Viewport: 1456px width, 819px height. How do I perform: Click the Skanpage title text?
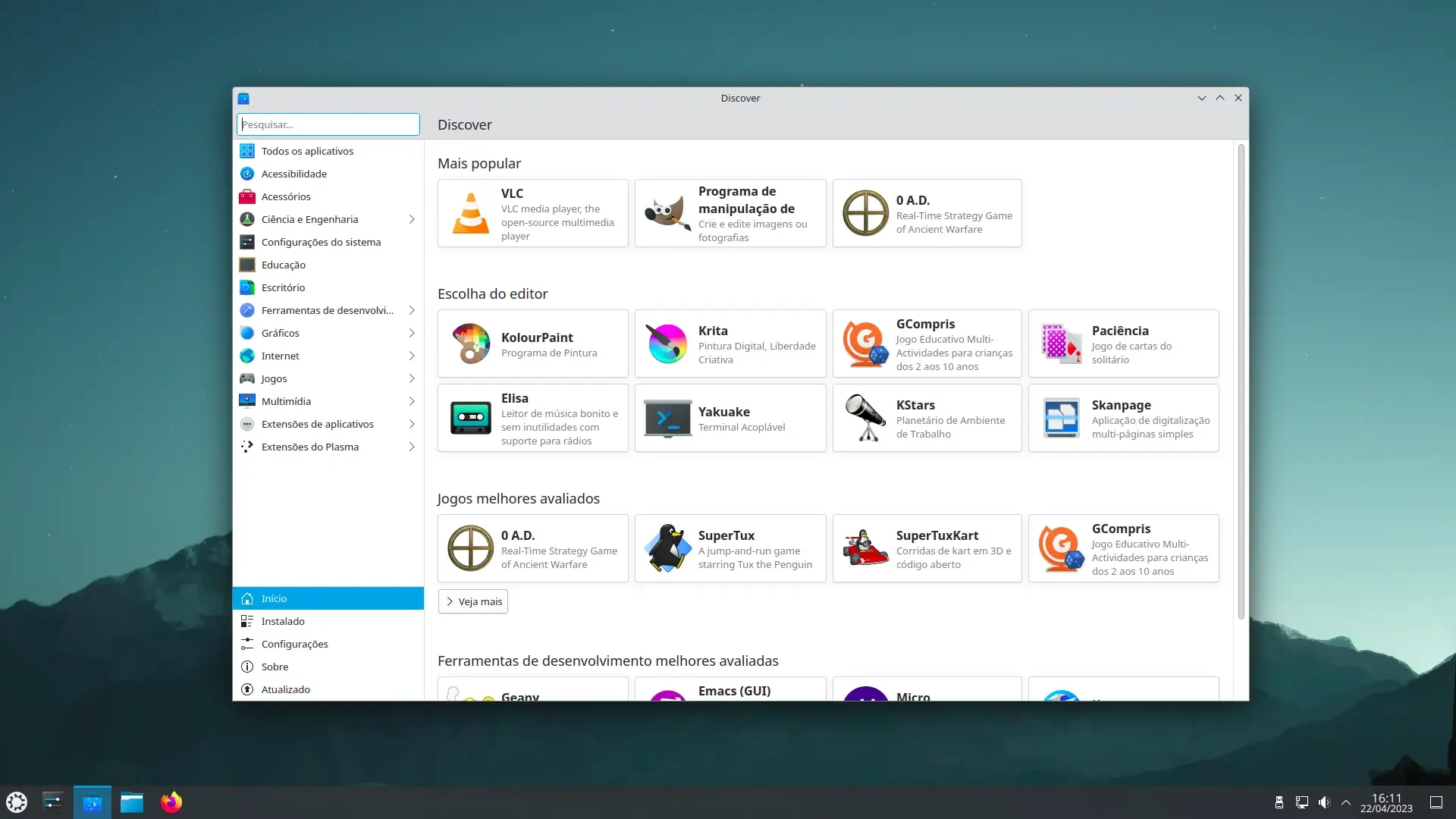click(x=1122, y=405)
